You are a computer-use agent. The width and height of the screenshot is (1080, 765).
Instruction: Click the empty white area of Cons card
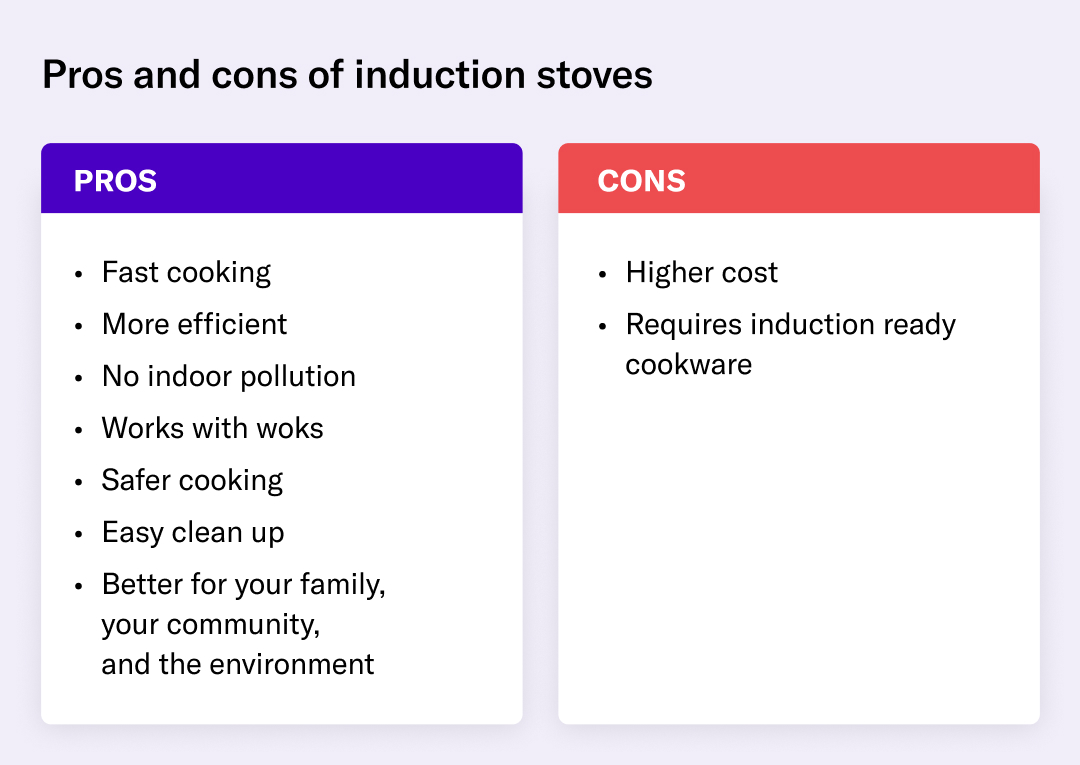point(798,550)
